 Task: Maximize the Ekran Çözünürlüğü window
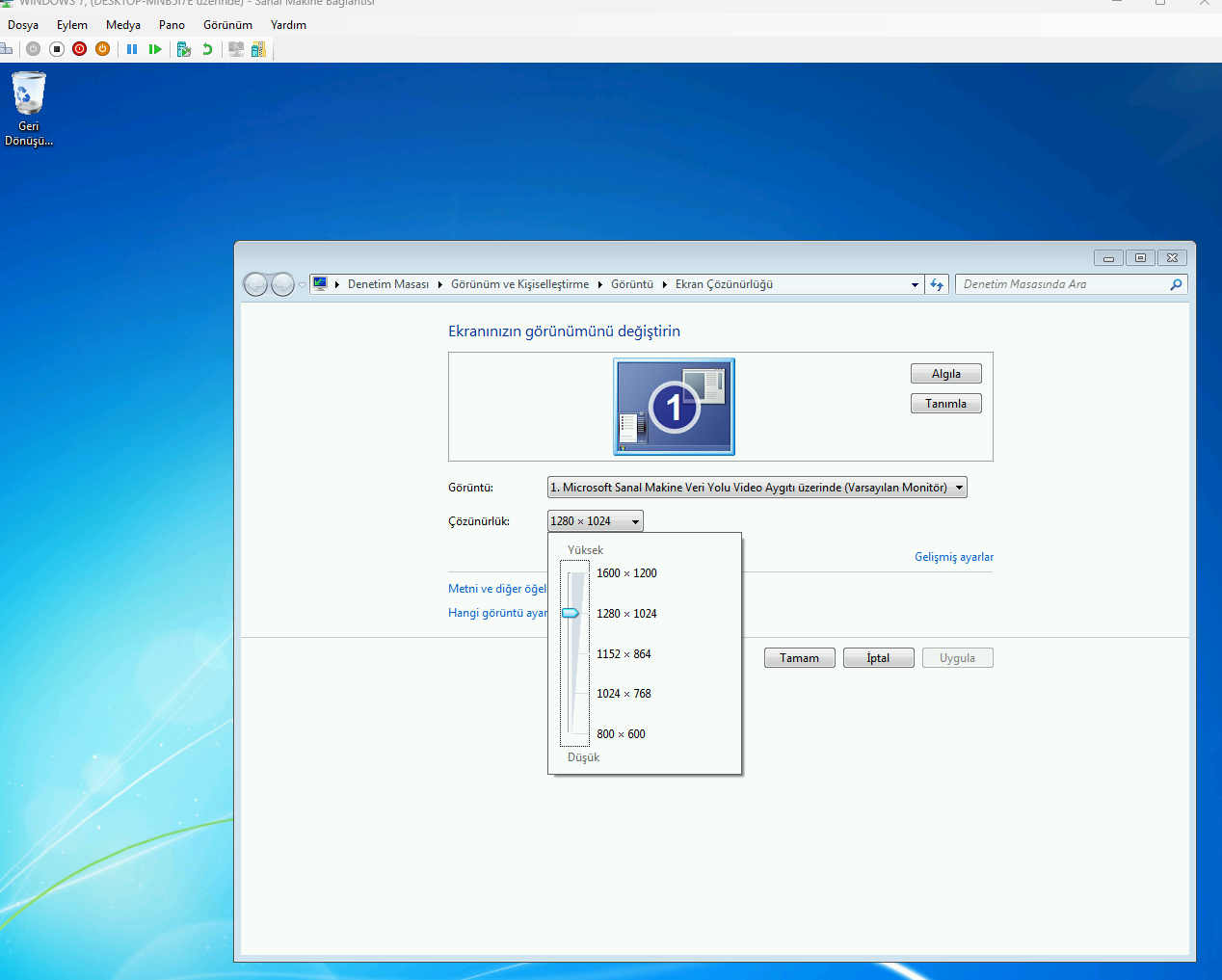[x=1140, y=258]
